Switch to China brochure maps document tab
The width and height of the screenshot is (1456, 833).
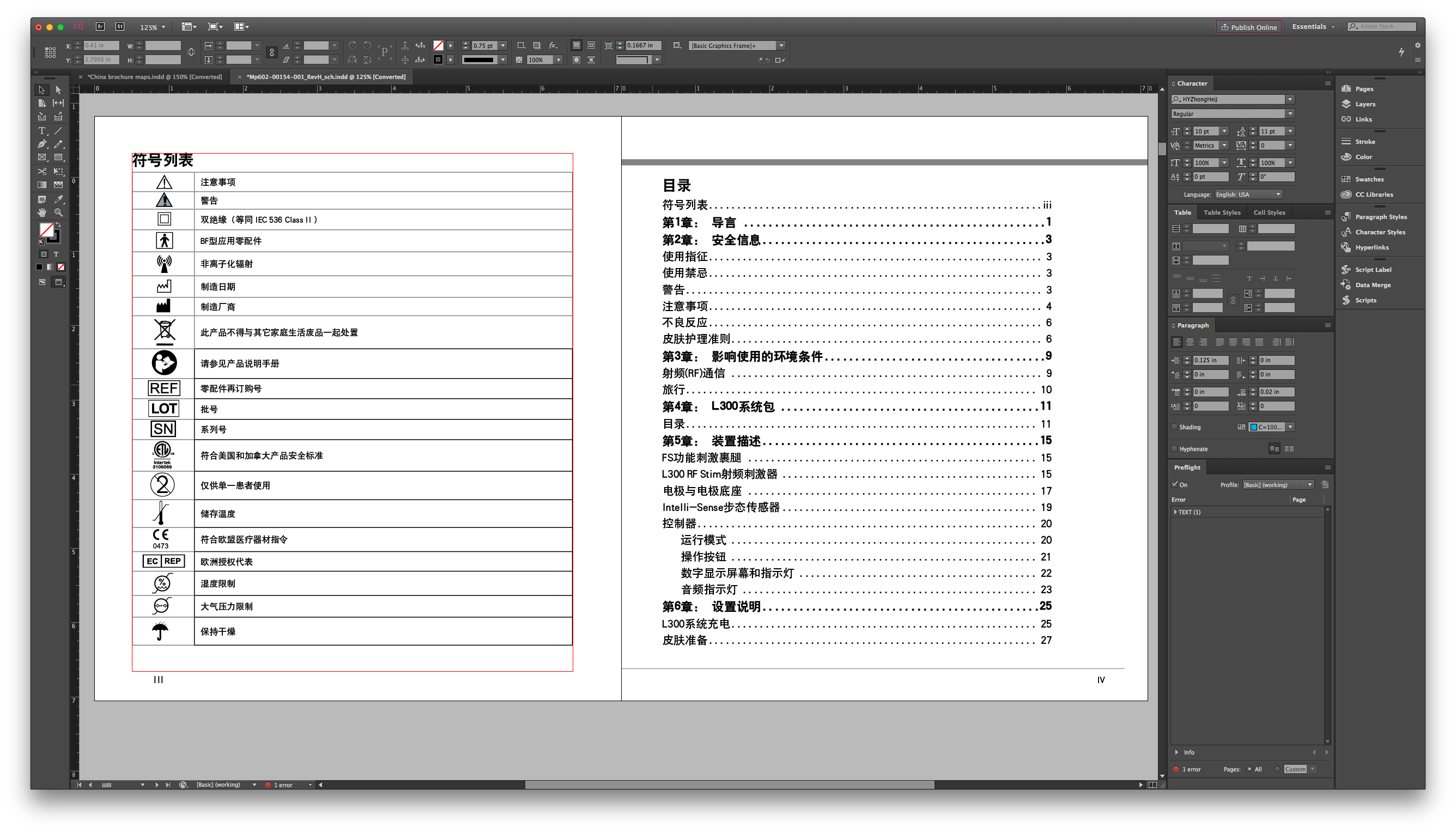pyautogui.click(x=154, y=77)
